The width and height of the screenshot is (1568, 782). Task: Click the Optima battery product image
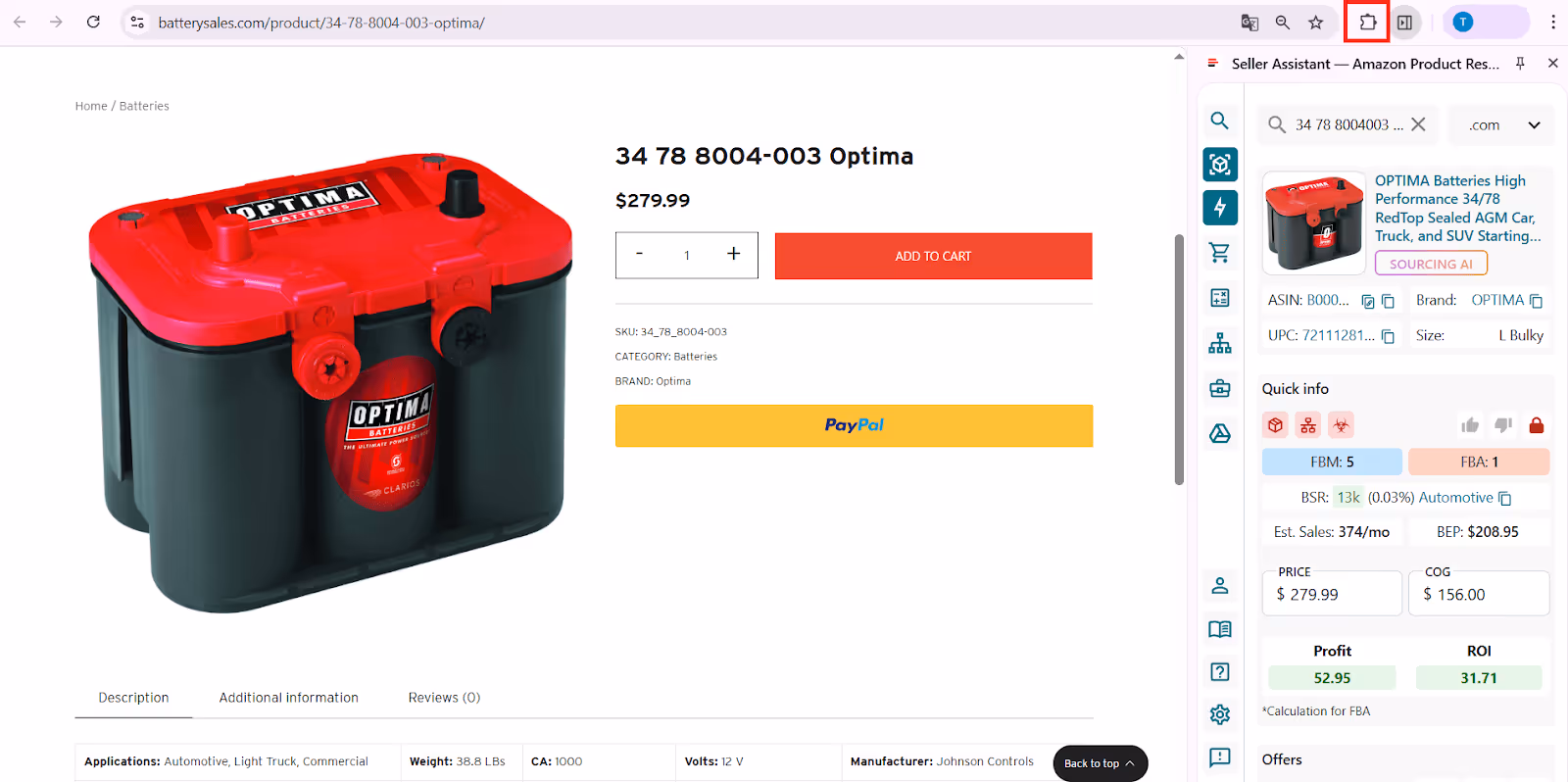click(329, 383)
